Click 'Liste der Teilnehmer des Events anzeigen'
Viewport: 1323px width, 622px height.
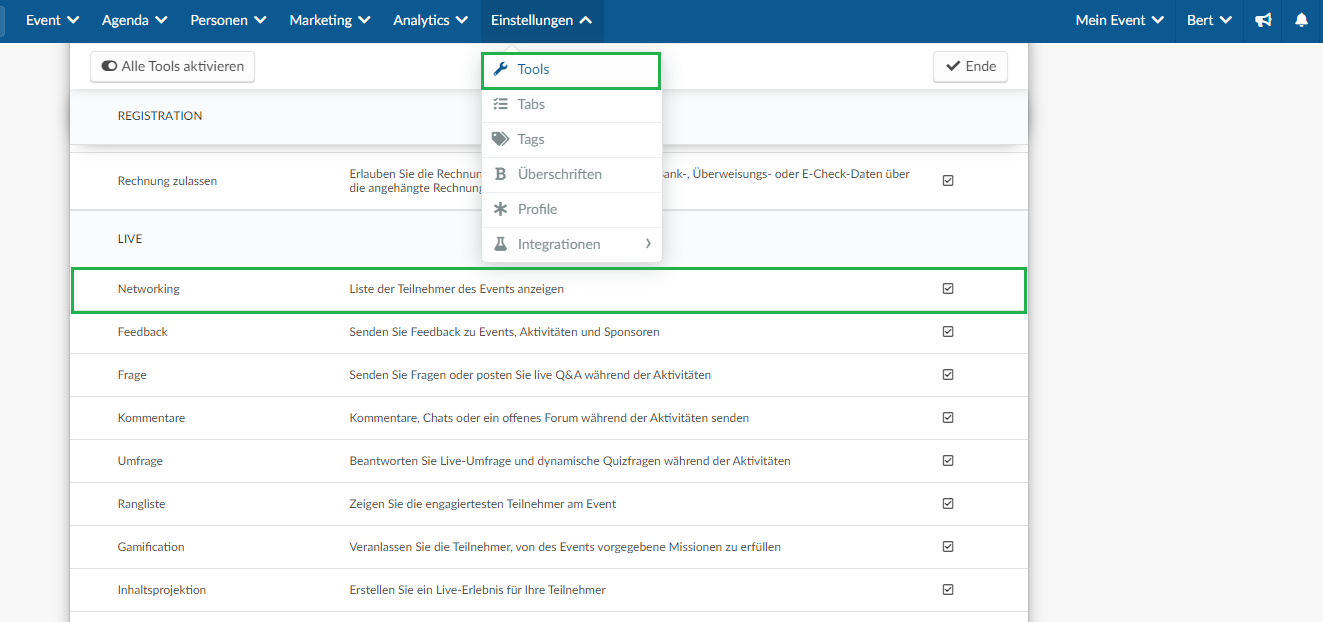tap(456, 289)
